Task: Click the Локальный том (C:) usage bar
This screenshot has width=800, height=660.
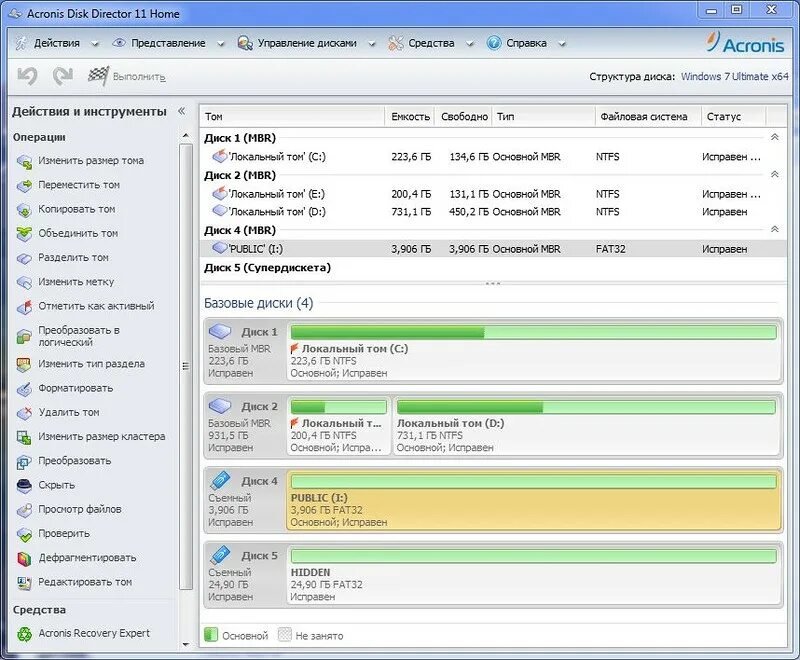Action: click(x=533, y=333)
